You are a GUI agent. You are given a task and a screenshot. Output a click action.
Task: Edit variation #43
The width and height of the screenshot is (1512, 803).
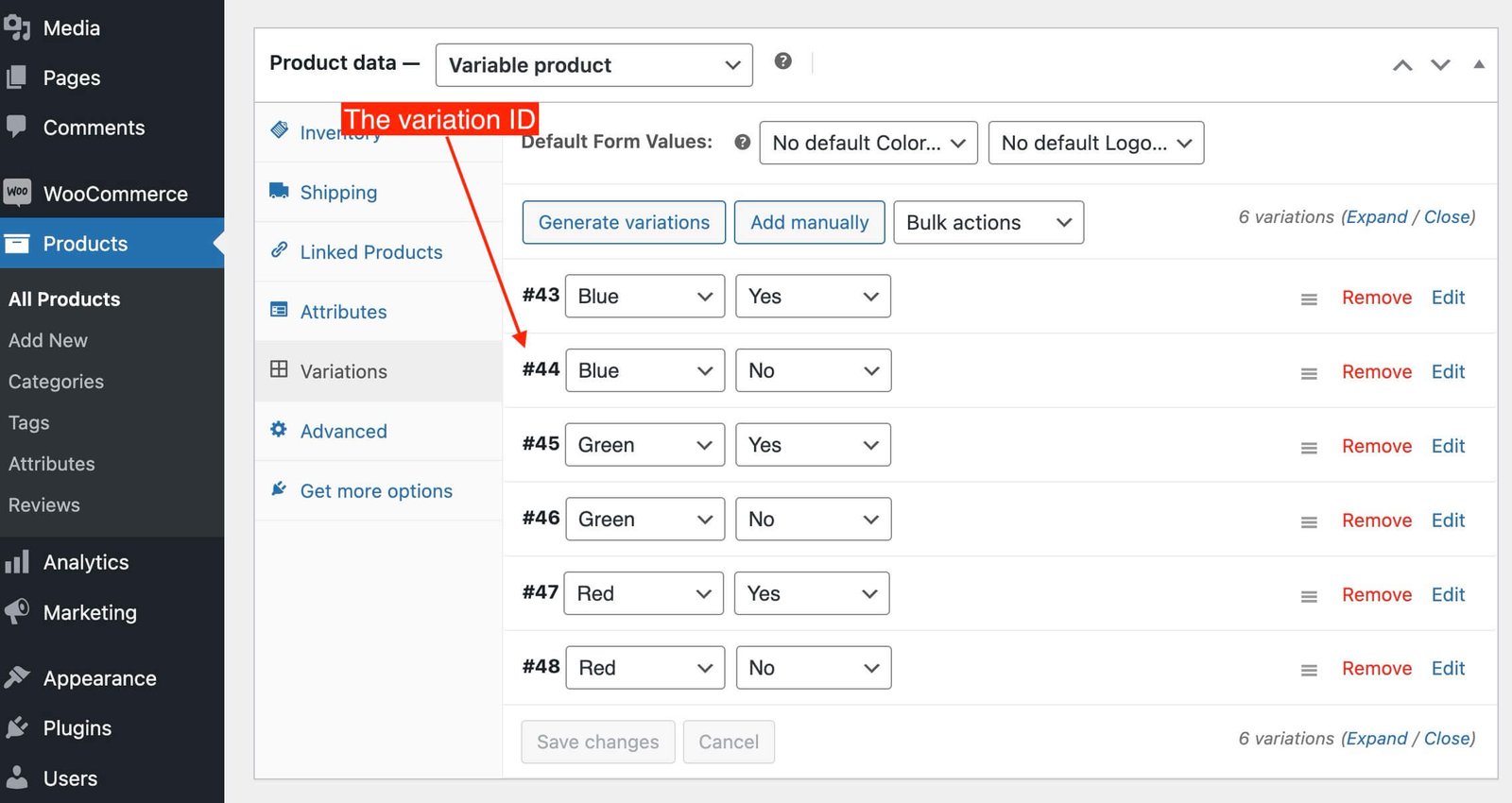click(x=1448, y=298)
